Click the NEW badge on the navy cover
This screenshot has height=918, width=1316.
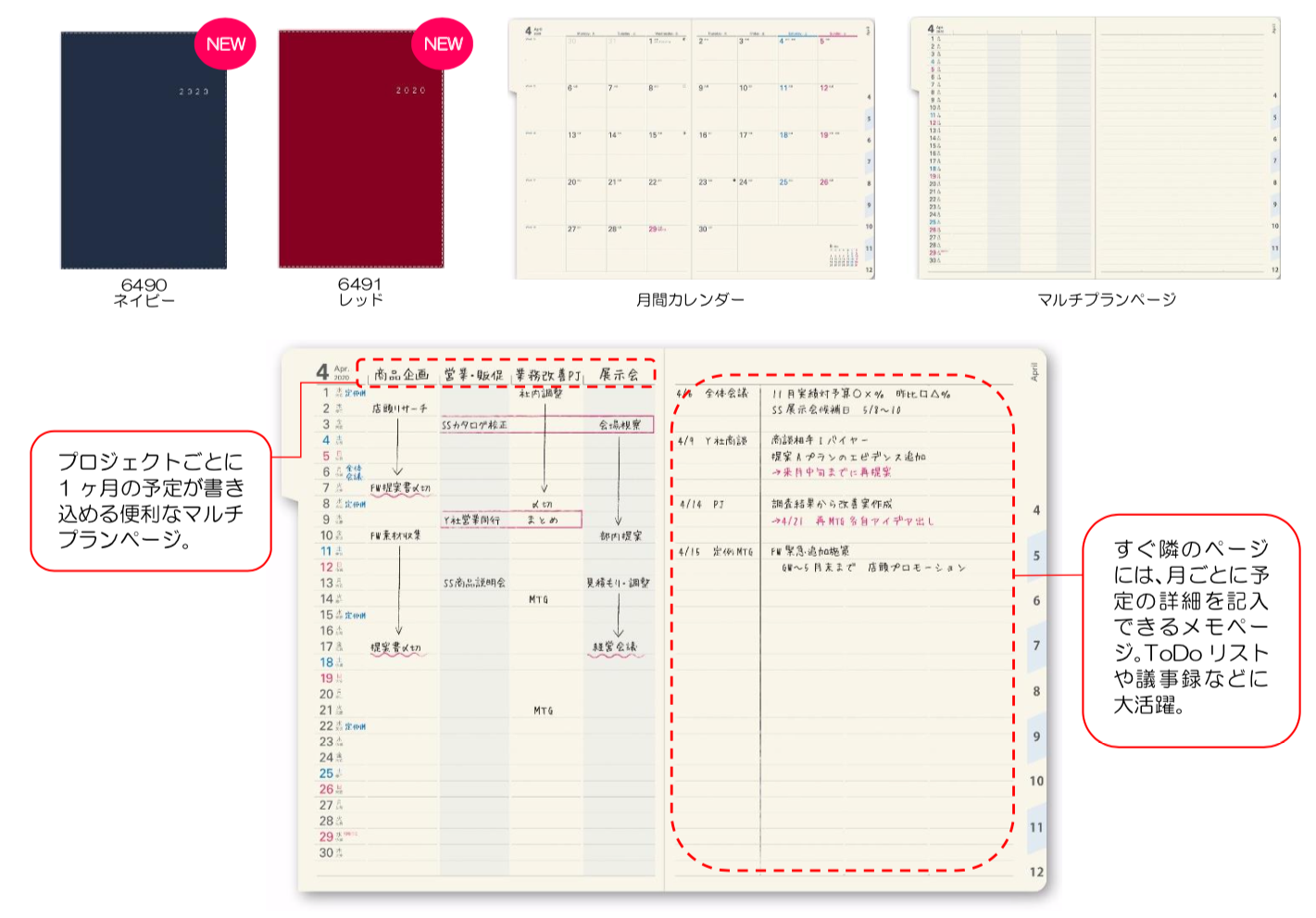226,44
